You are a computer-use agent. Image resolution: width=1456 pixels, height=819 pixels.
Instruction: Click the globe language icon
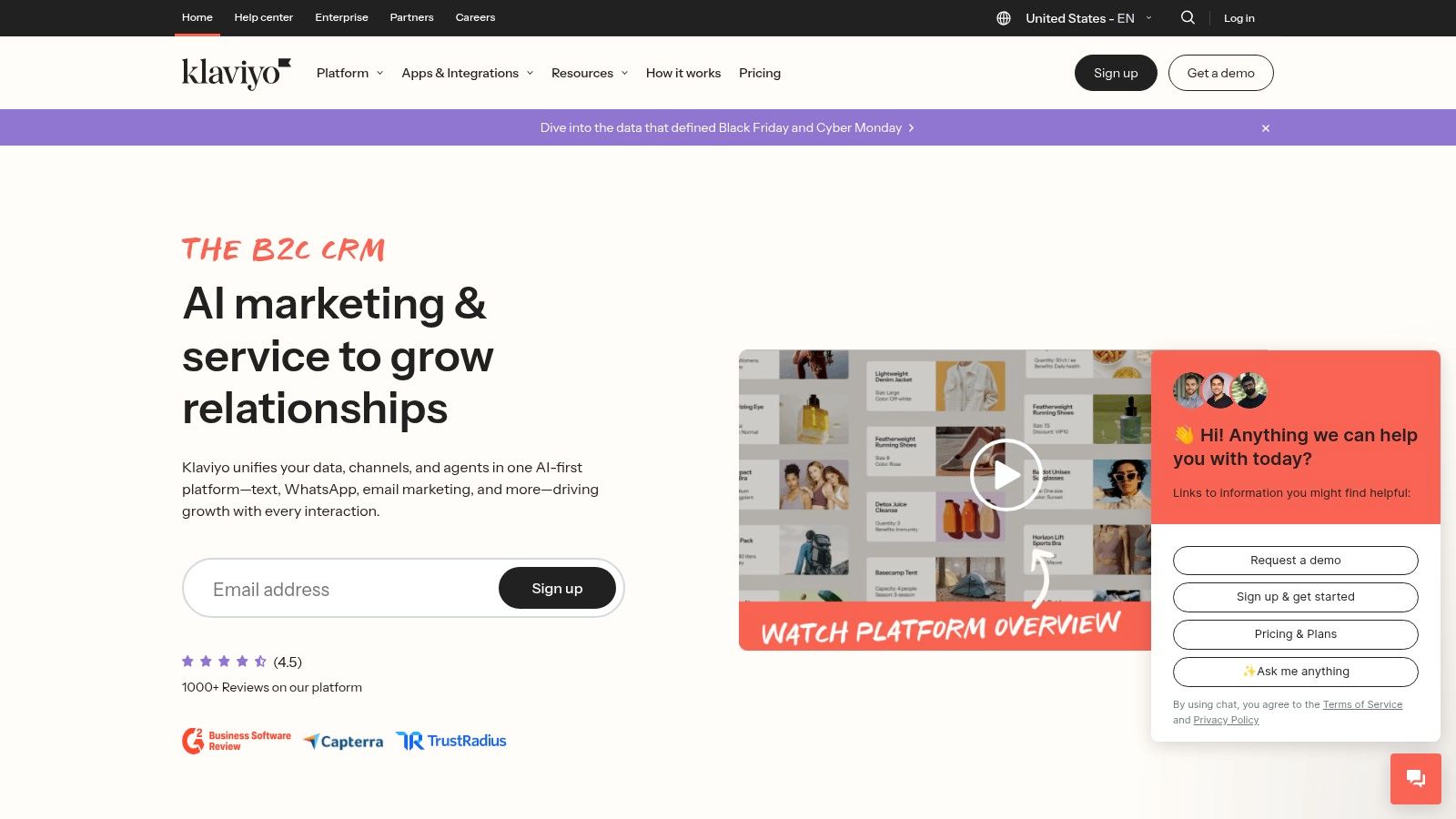click(x=1004, y=18)
